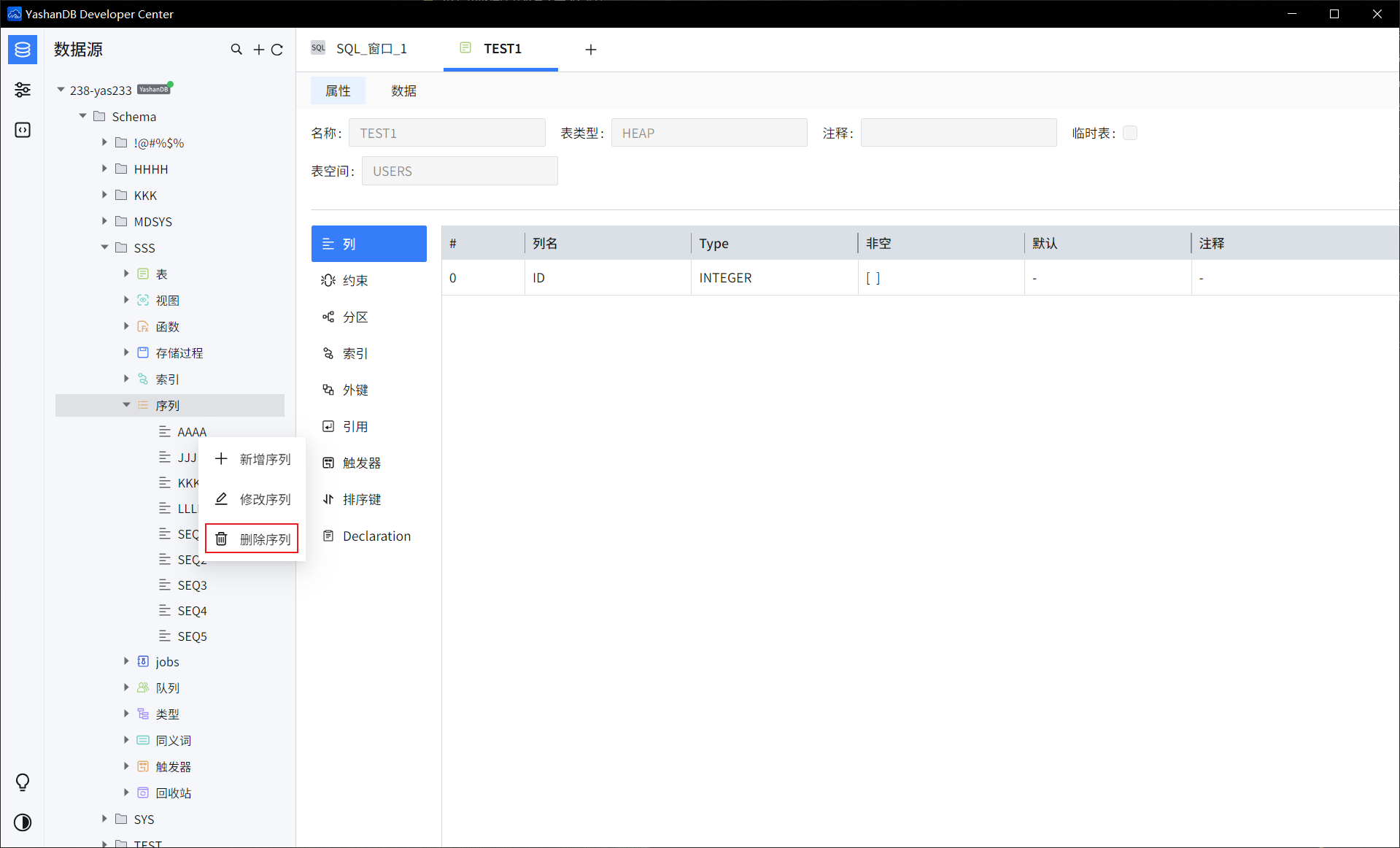This screenshot has width=1400, height=848.
Task: Click the 名称 field containing TEST1
Action: [447, 133]
